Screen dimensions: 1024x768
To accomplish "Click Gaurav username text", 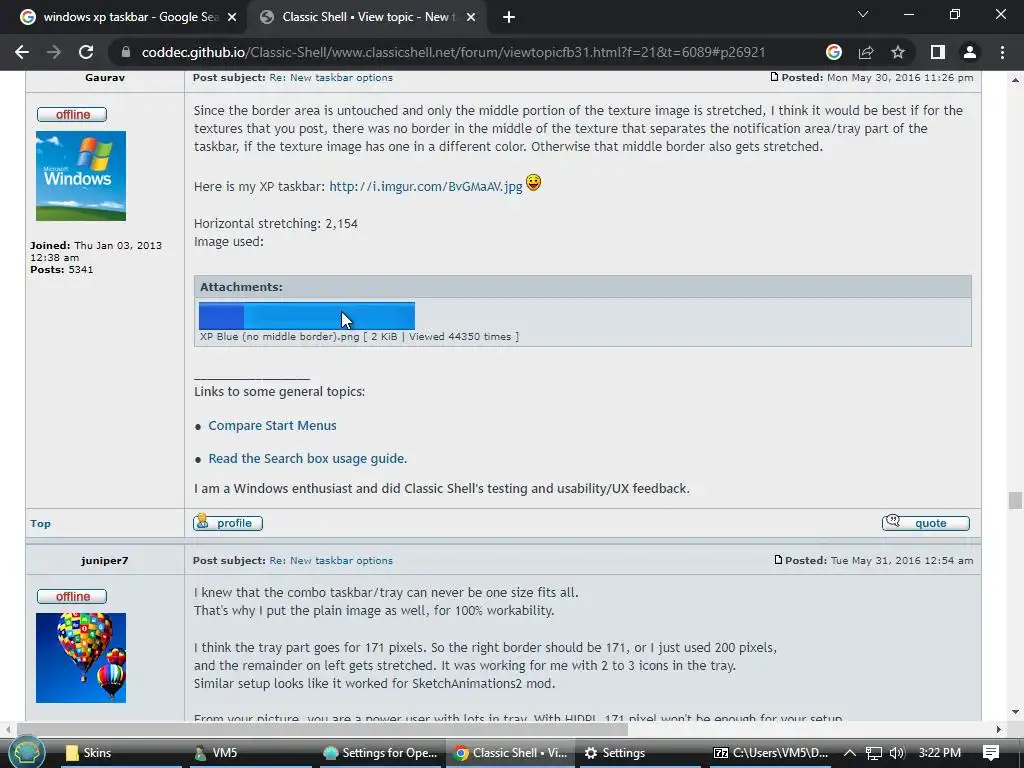I will pos(104,77).
